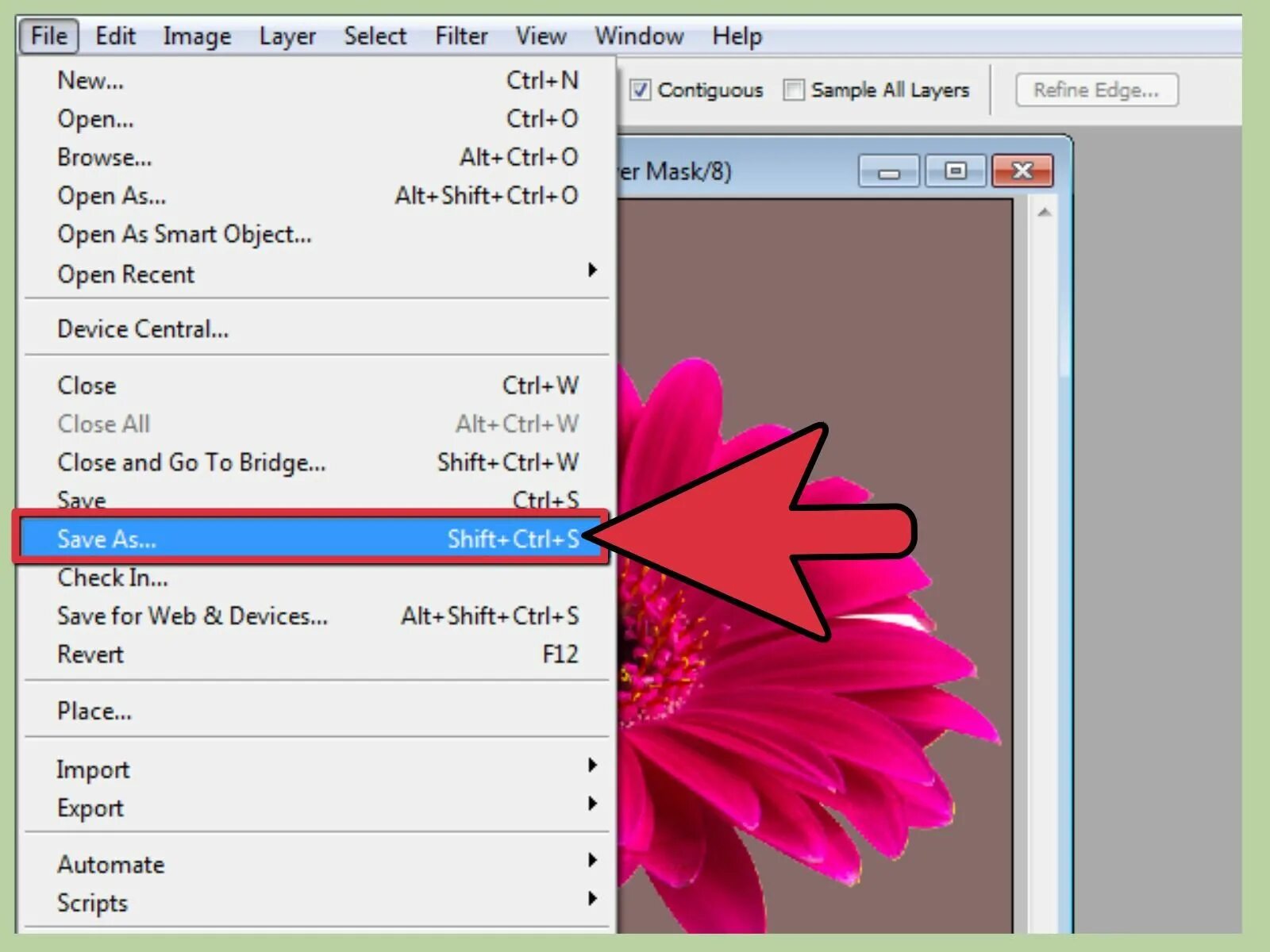Choose New... from the File menu

[317, 80]
